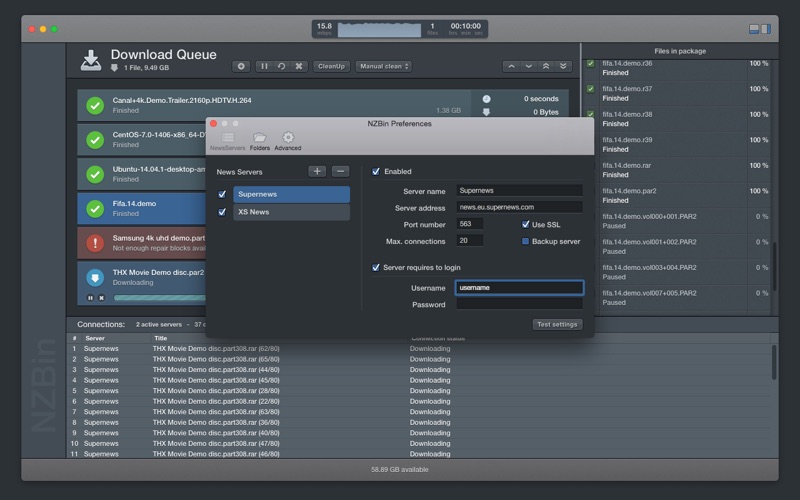Select the XS News server entry
Image resolution: width=800 pixels, height=500 pixels.
[291, 212]
